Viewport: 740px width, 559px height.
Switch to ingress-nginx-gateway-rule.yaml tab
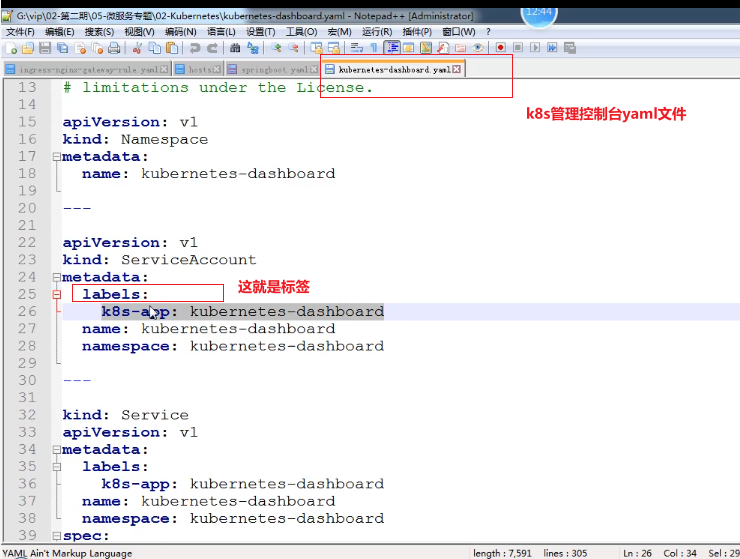pos(88,69)
